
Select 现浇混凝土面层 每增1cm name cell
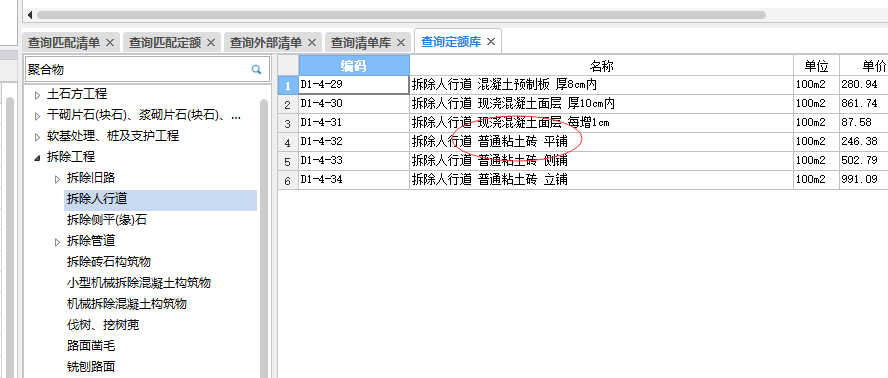(x=601, y=122)
